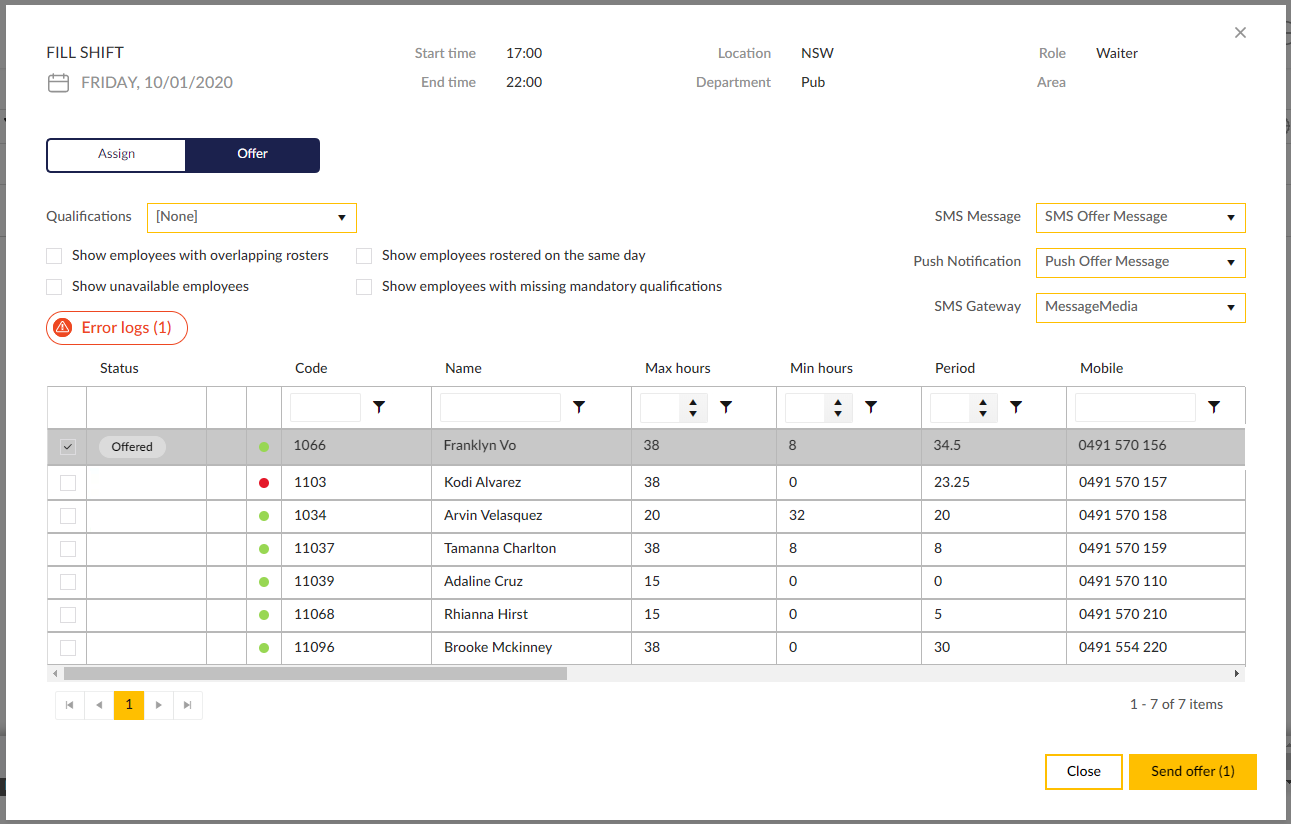Select the Tamanna Charlton name cell
1291x824 pixels.
tap(531, 549)
